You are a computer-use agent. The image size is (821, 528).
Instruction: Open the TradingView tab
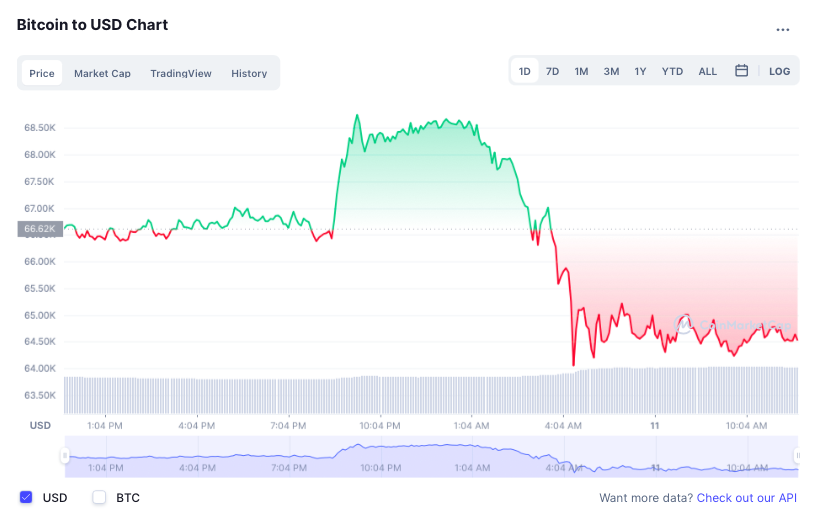[x=181, y=73]
